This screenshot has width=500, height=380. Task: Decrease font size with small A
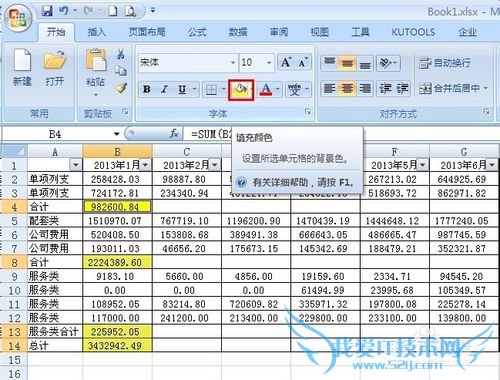coord(303,62)
